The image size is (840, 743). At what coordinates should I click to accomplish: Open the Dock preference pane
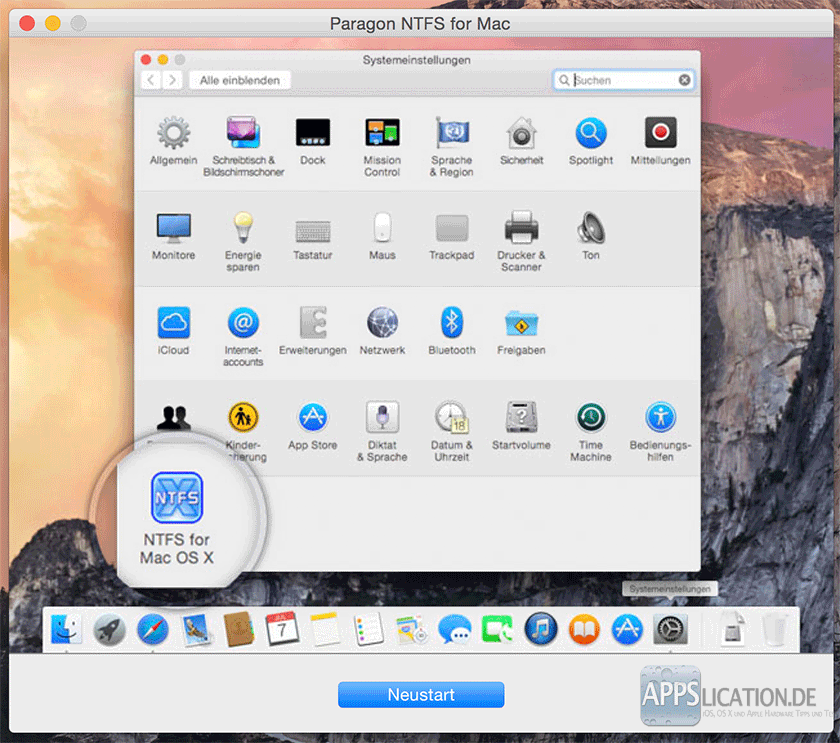(313, 141)
